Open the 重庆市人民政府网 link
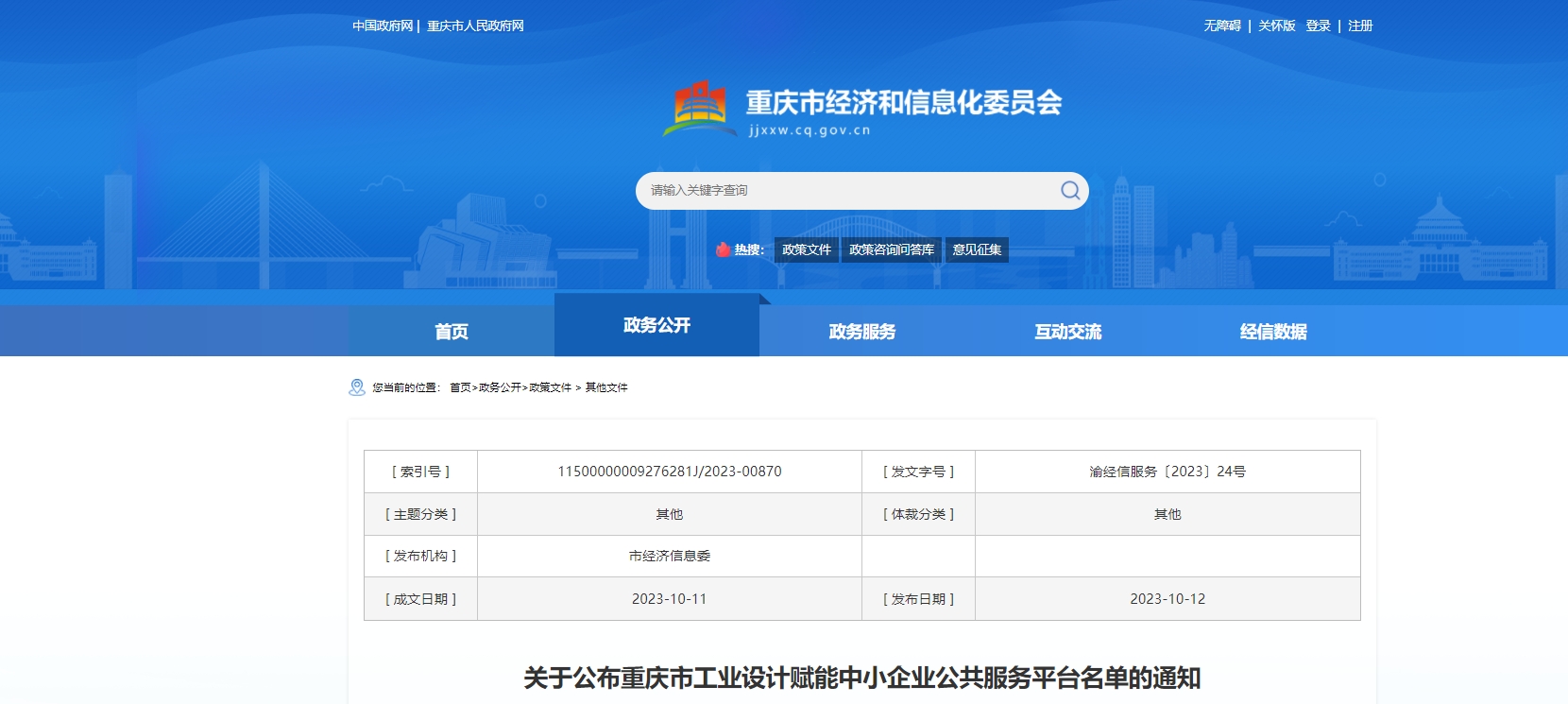Screen dimensions: 1568x704 coord(475,26)
